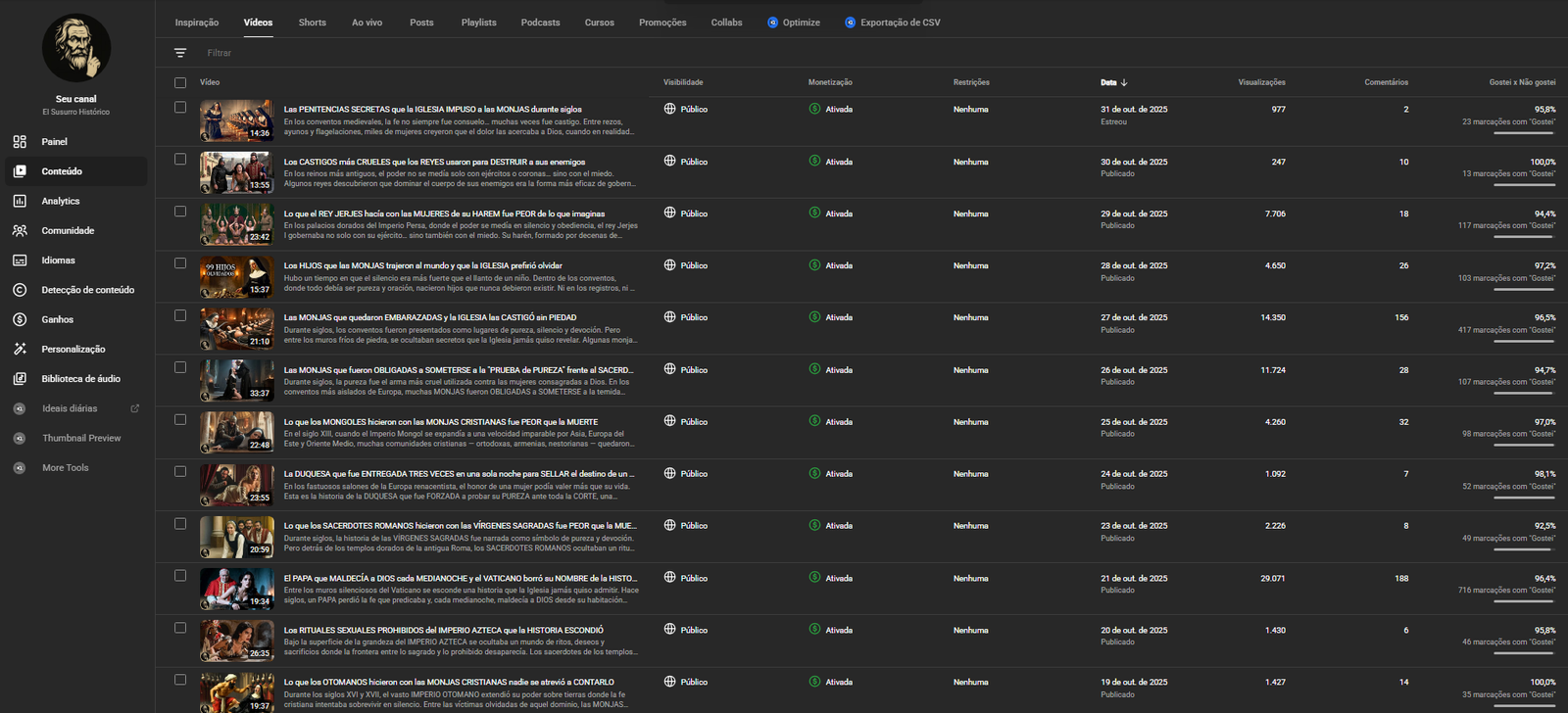Open the Painel dashboard icon
The height and width of the screenshot is (713, 1568).
coord(20,142)
